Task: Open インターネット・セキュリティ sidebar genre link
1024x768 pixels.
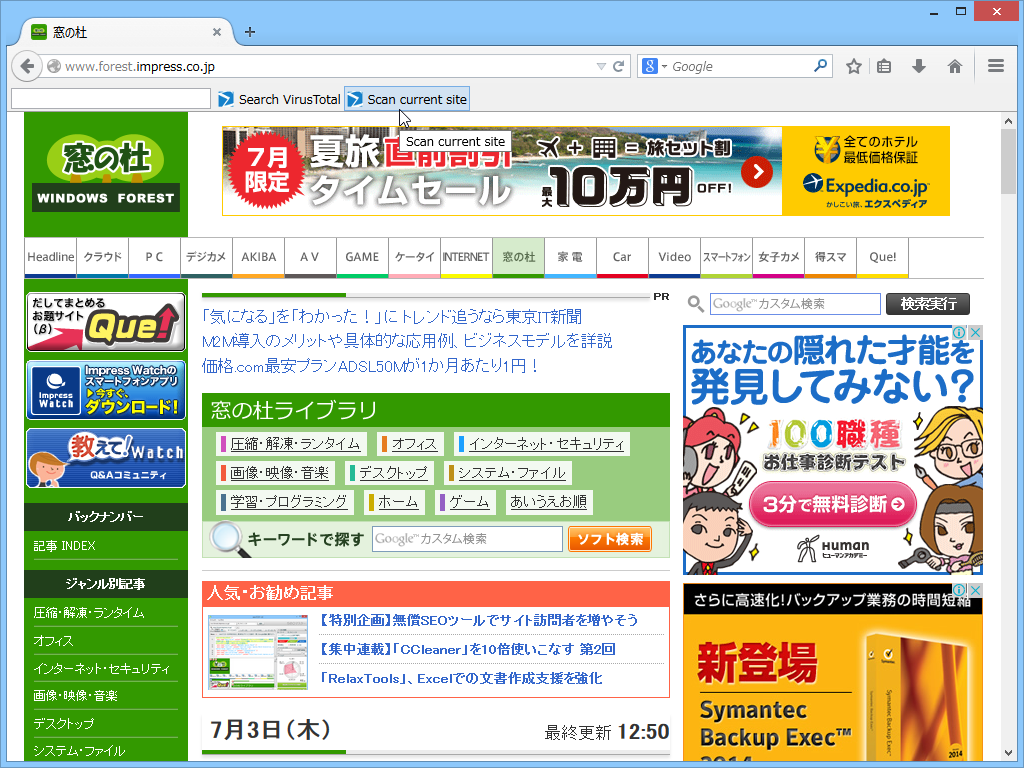Action: coord(101,668)
